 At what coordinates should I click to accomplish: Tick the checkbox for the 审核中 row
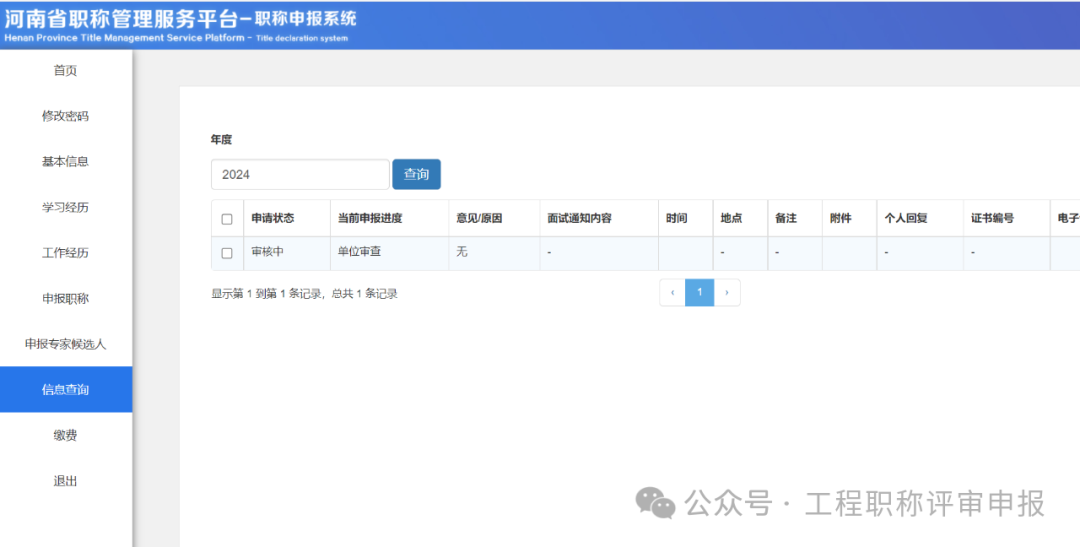coord(227,253)
